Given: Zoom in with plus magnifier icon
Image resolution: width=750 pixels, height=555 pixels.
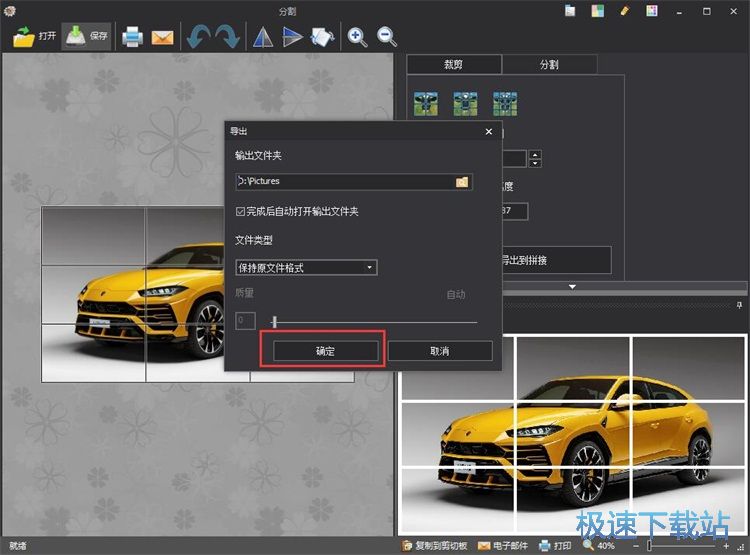Looking at the screenshot, I should tap(357, 37).
